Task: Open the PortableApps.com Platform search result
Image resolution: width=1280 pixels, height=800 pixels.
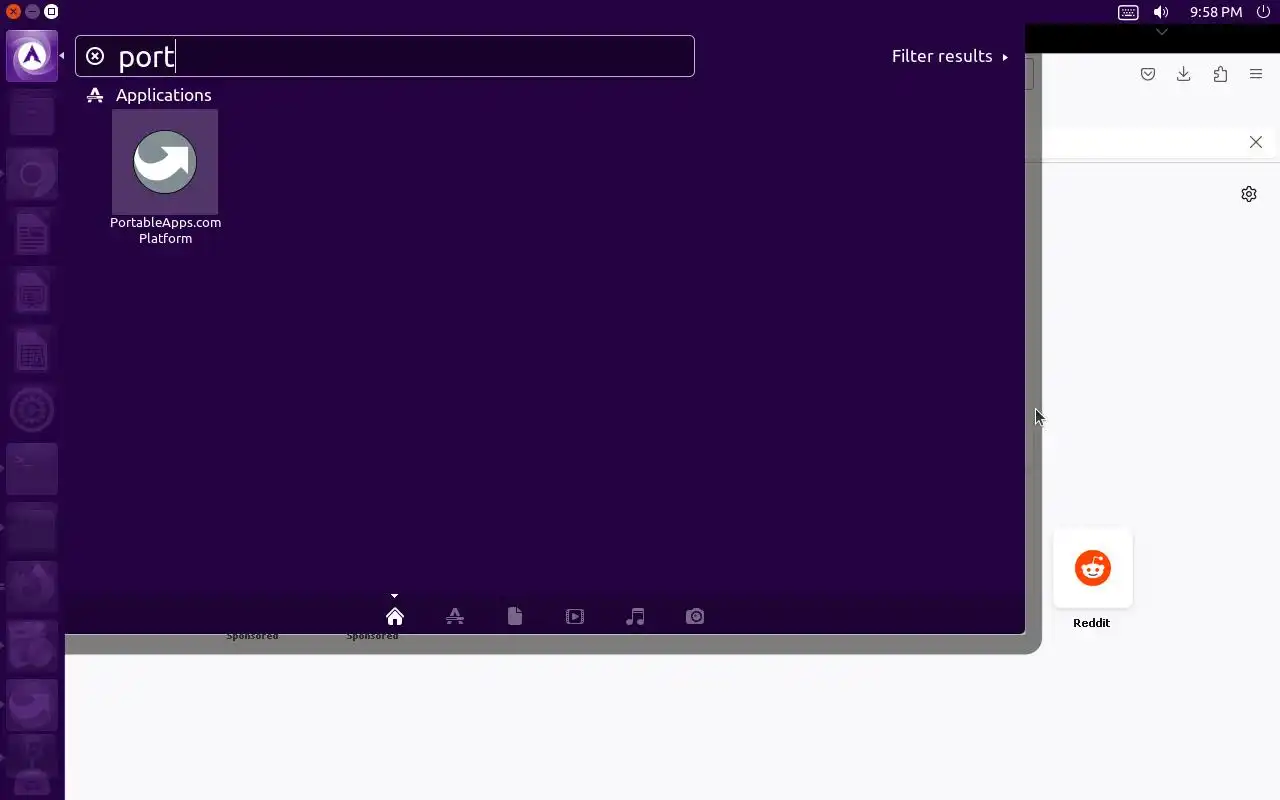Action: click(165, 178)
